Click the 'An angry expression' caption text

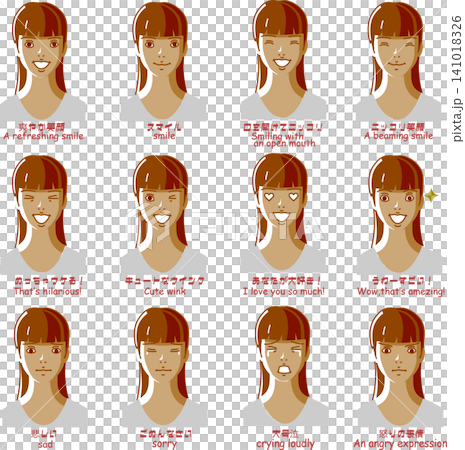point(400,444)
